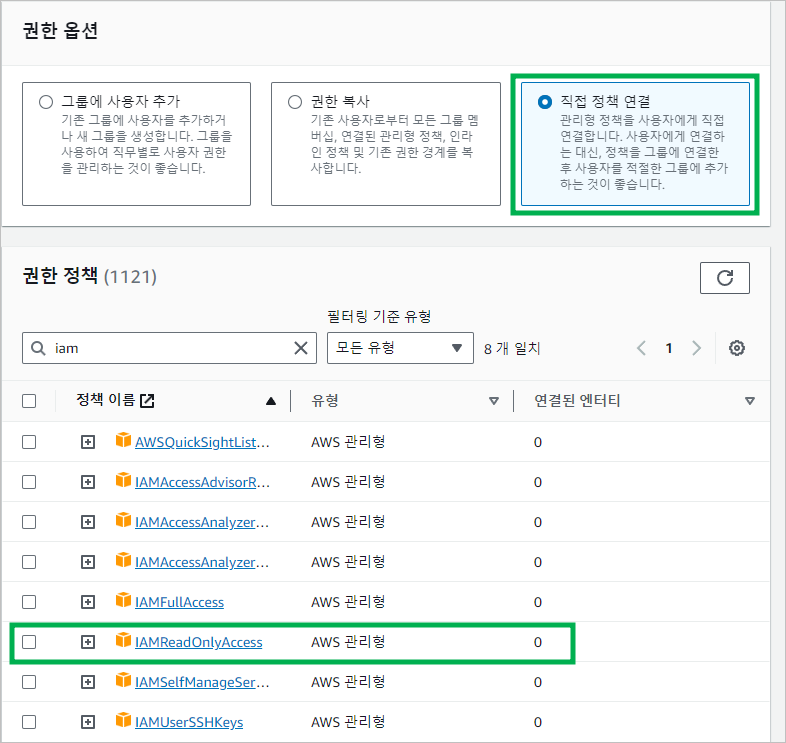Click the search magnifier icon

click(x=39, y=348)
